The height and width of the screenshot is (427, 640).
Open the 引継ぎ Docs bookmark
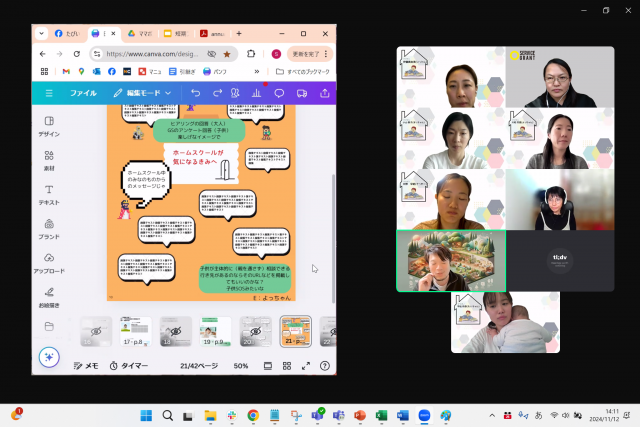(182, 71)
